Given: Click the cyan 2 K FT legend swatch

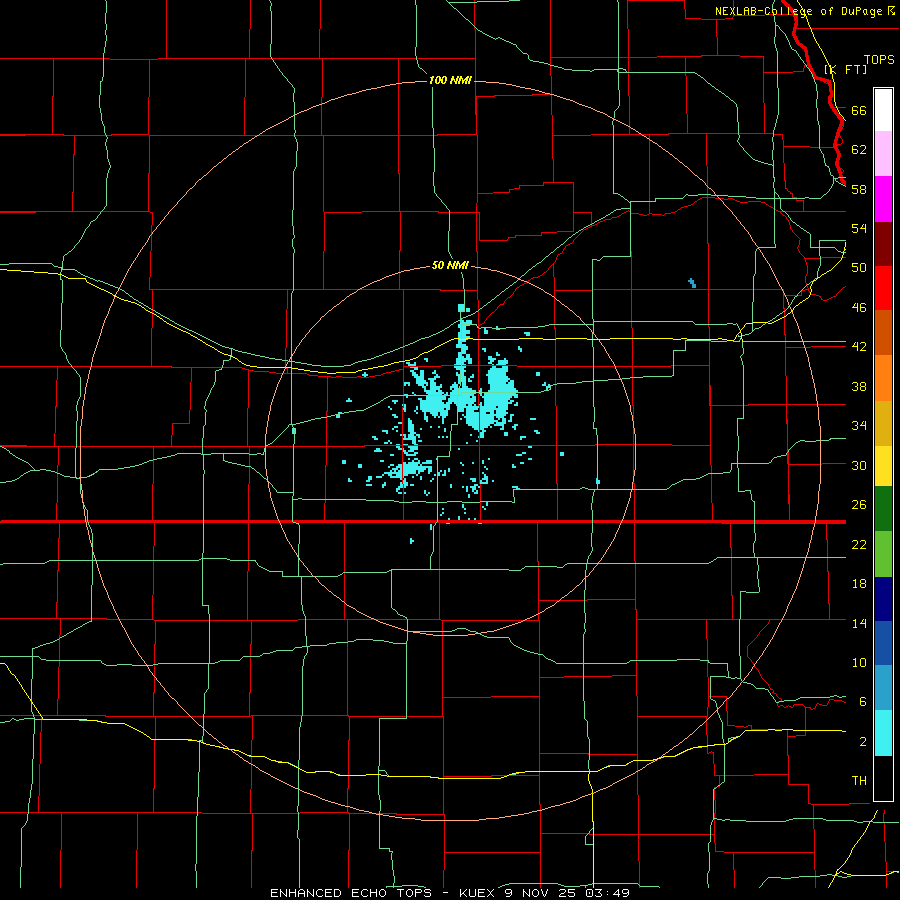Looking at the screenshot, I should tap(883, 733).
